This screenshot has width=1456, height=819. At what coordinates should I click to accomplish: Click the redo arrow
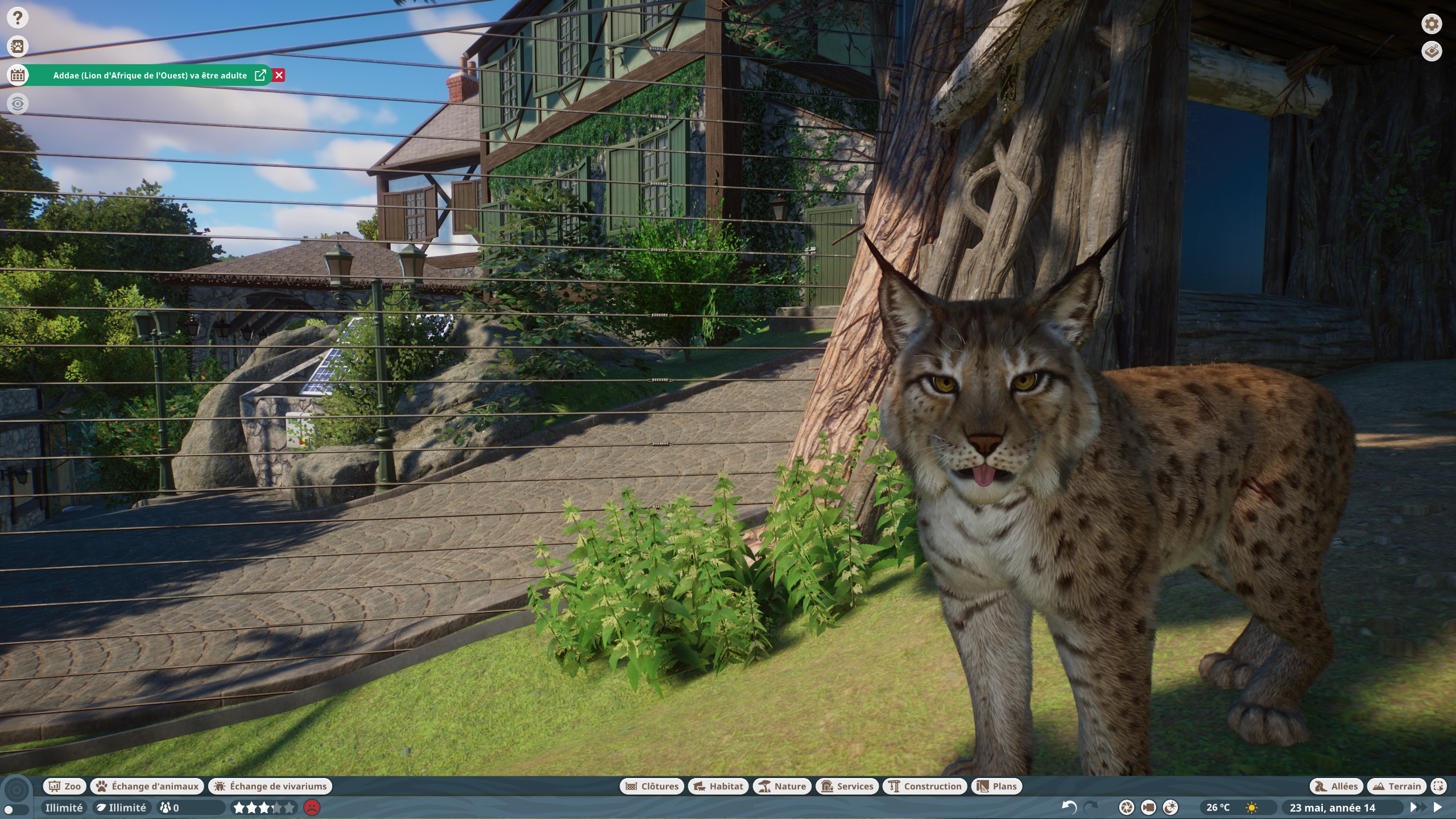(1091, 807)
